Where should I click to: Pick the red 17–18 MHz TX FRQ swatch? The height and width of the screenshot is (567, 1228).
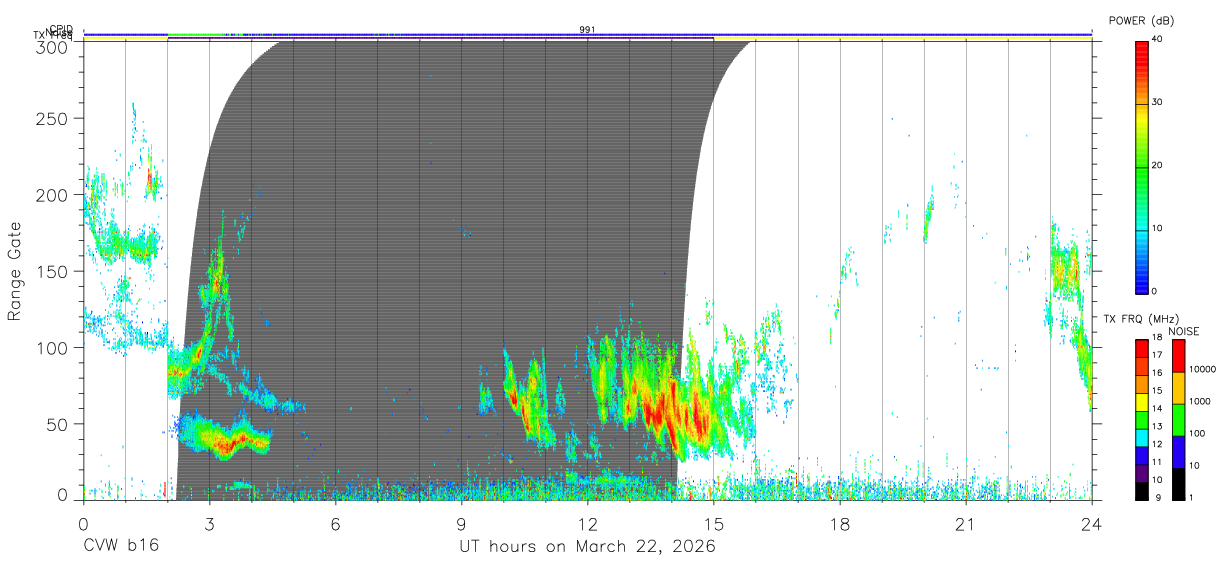coord(1141,347)
